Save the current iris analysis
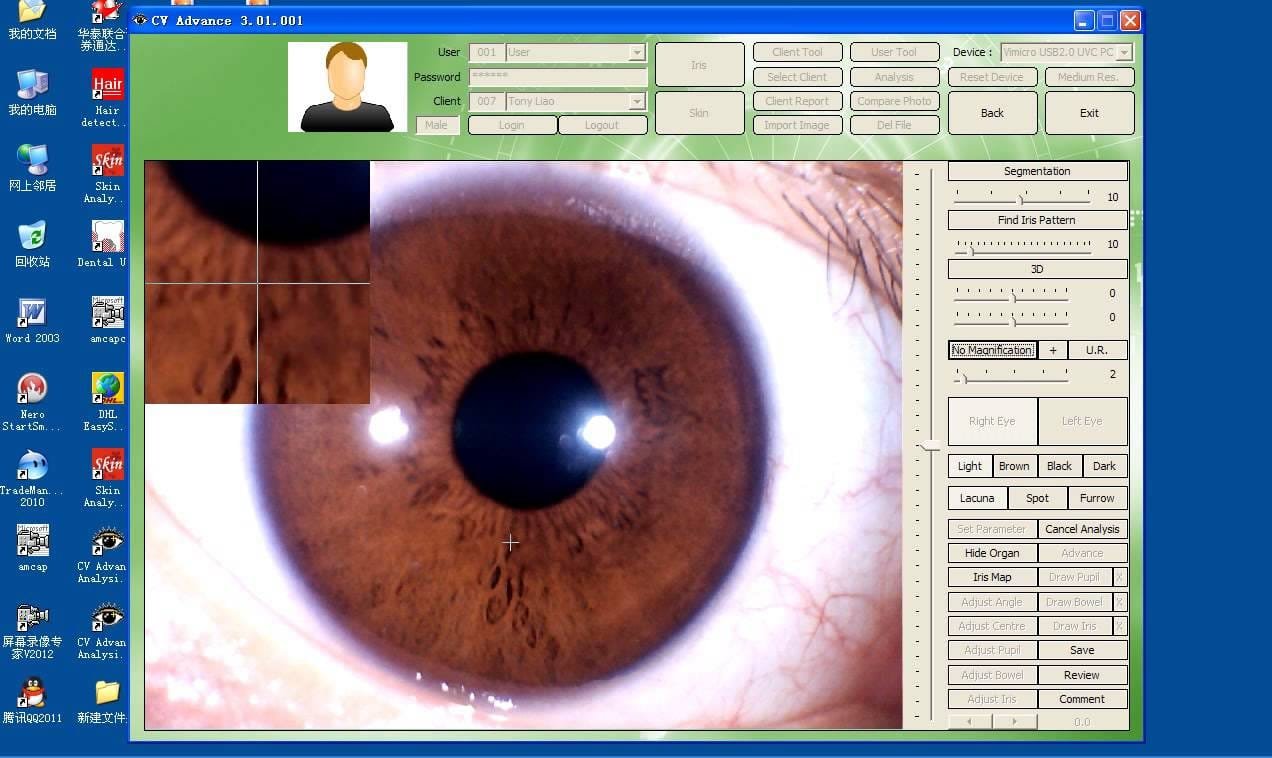1272x758 pixels. (x=1082, y=650)
